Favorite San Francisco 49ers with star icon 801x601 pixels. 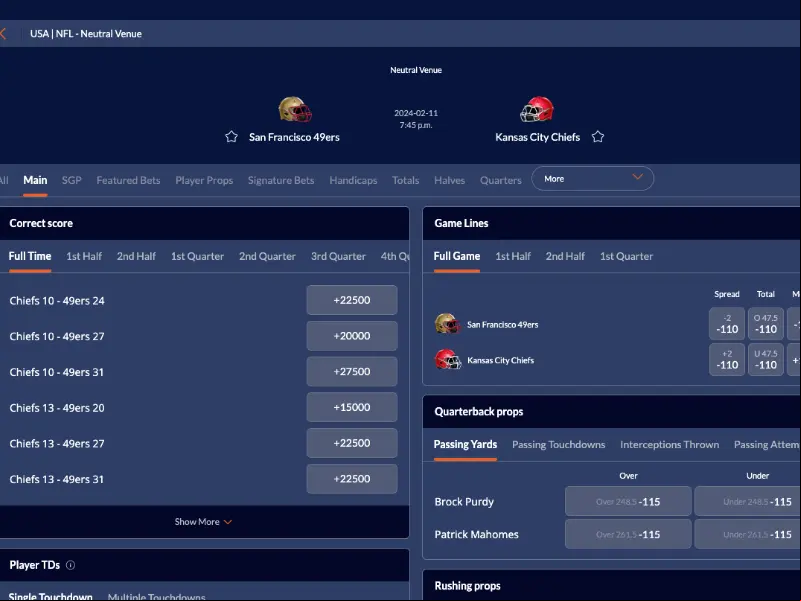click(231, 136)
